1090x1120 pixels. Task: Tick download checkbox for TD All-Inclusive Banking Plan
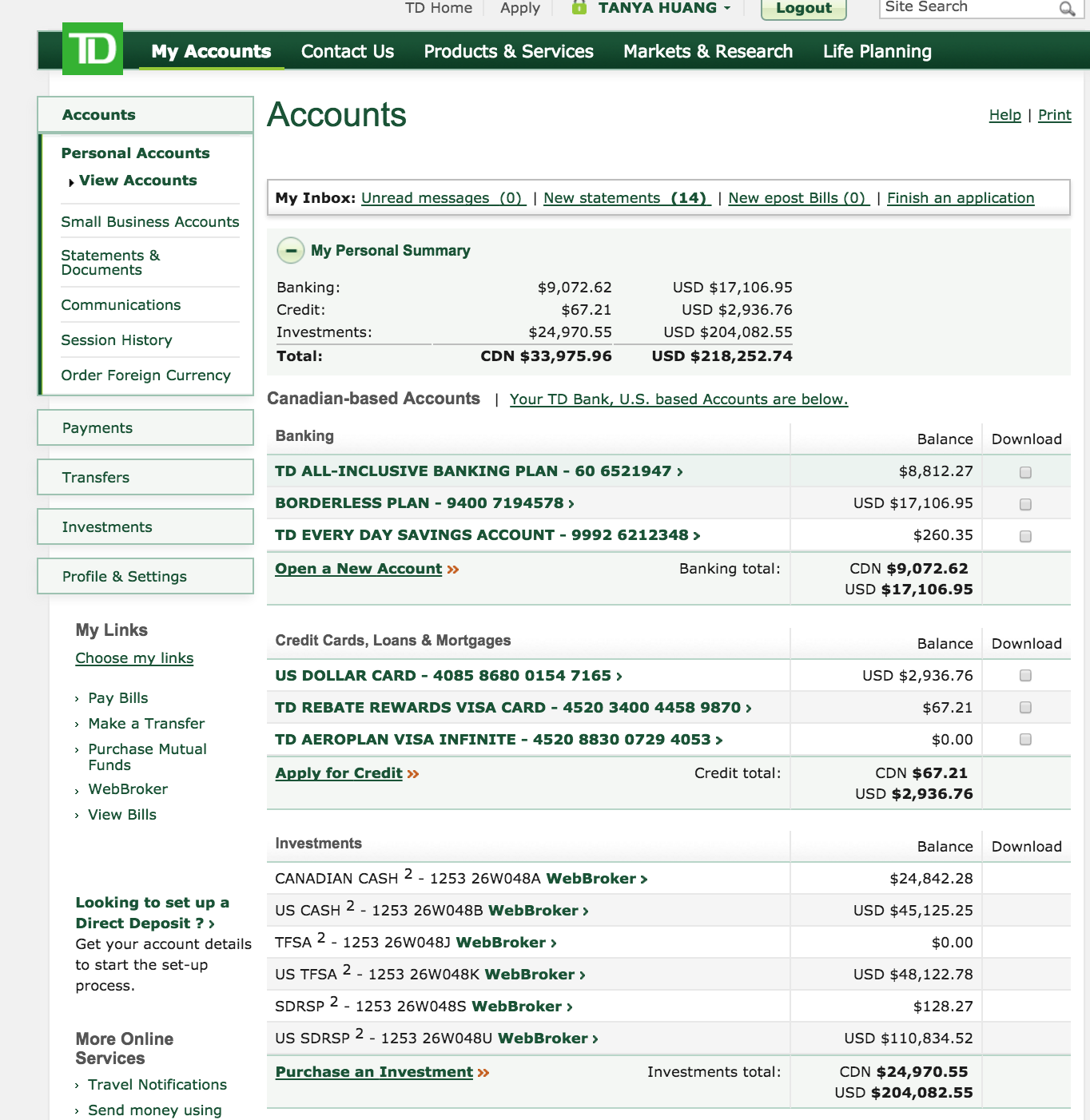point(1025,472)
